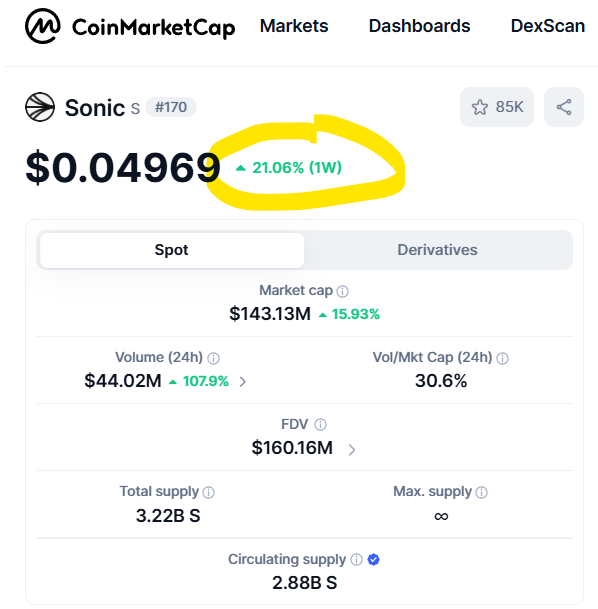Click the Max. supply info icon
The width and height of the screenshot is (598, 609).
pos(482,492)
